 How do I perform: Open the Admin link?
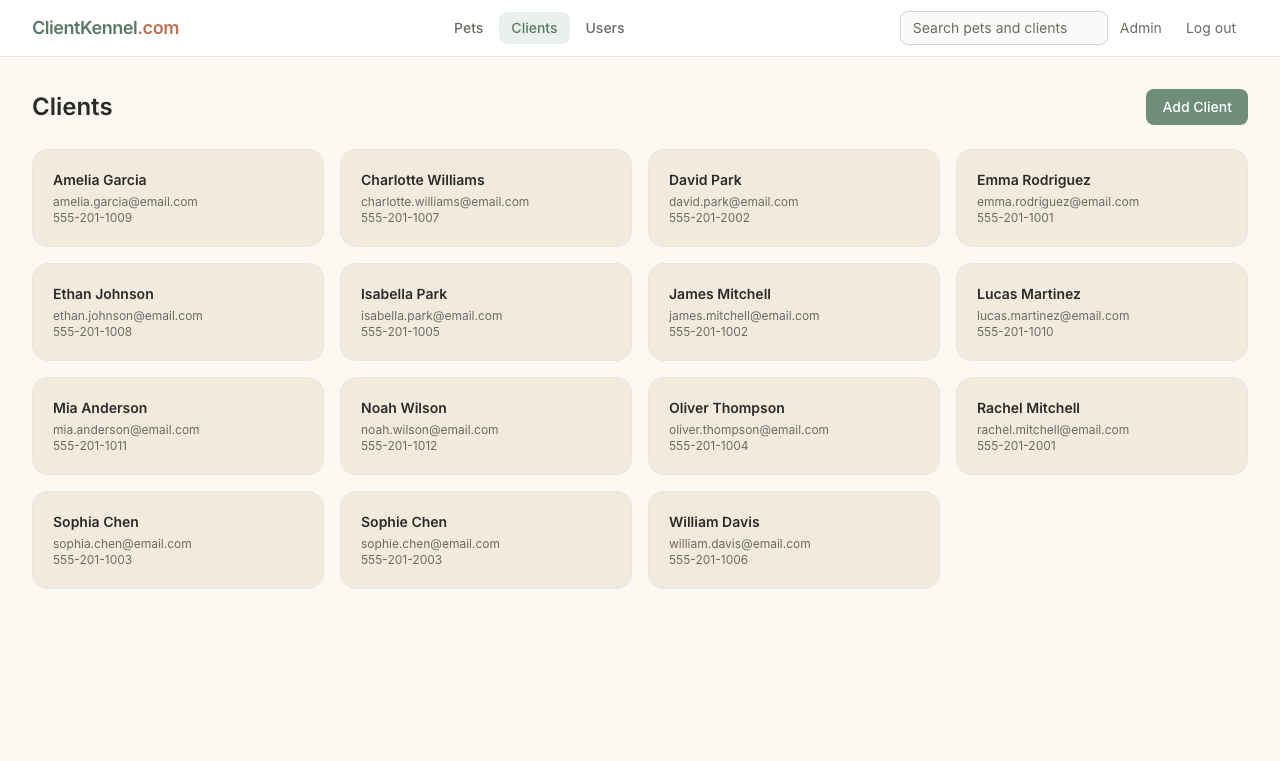pyautogui.click(x=1141, y=28)
